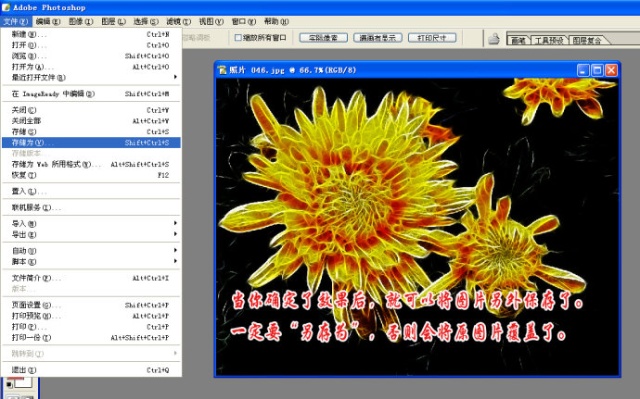Screen dimensions: 640x399
Task: Choose 打印预览 from the File menu
Action: pos(91,316)
